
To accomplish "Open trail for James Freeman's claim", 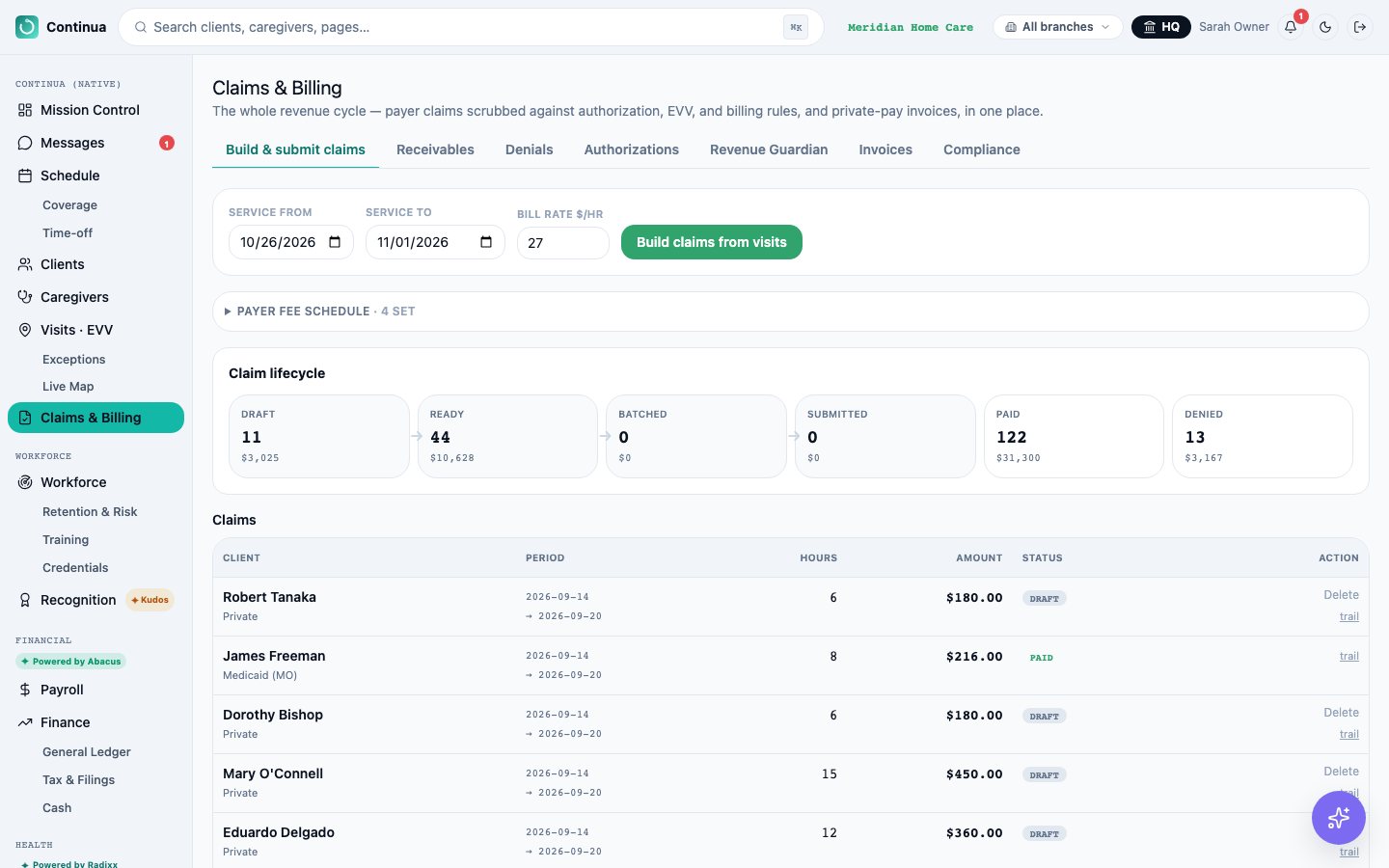I will click(x=1349, y=656).
